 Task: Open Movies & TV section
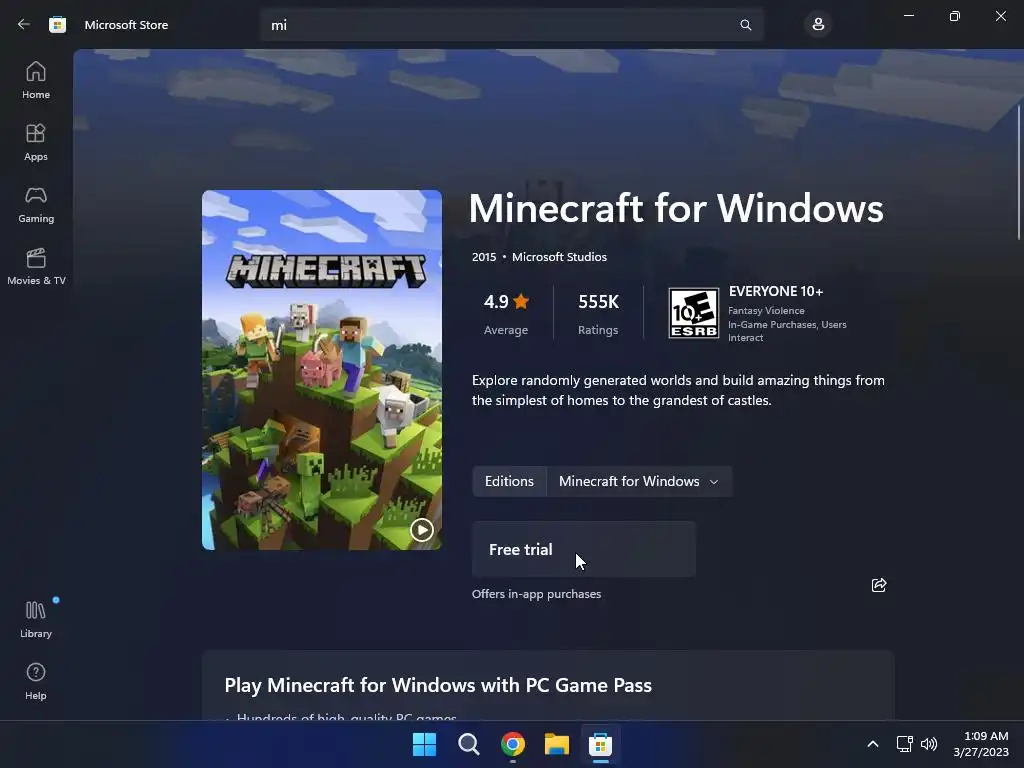point(36,266)
